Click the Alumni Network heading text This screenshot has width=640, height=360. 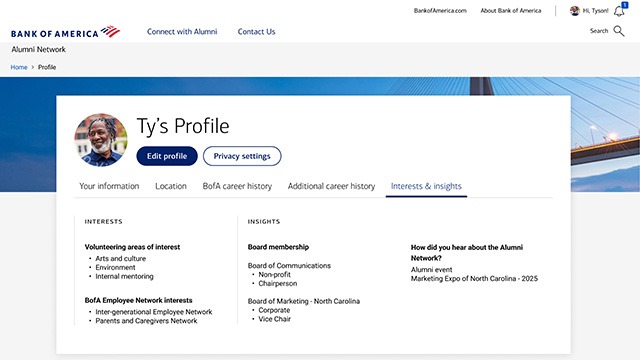click(38, 49)
